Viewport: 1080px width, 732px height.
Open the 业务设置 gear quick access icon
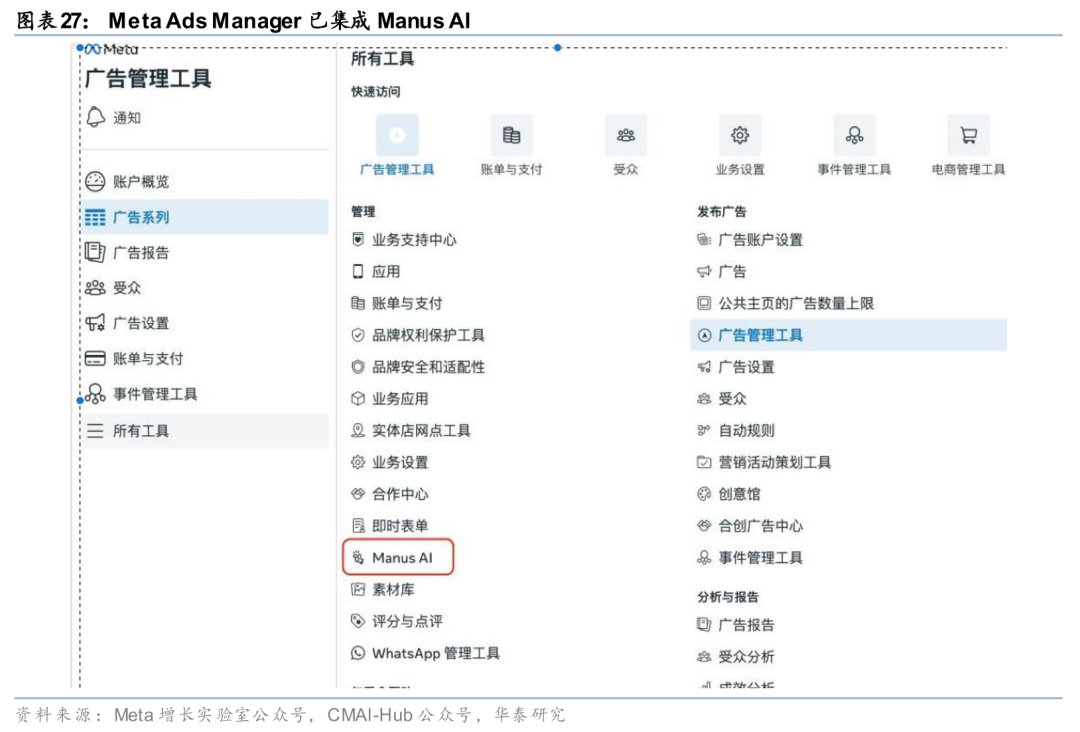740,136
